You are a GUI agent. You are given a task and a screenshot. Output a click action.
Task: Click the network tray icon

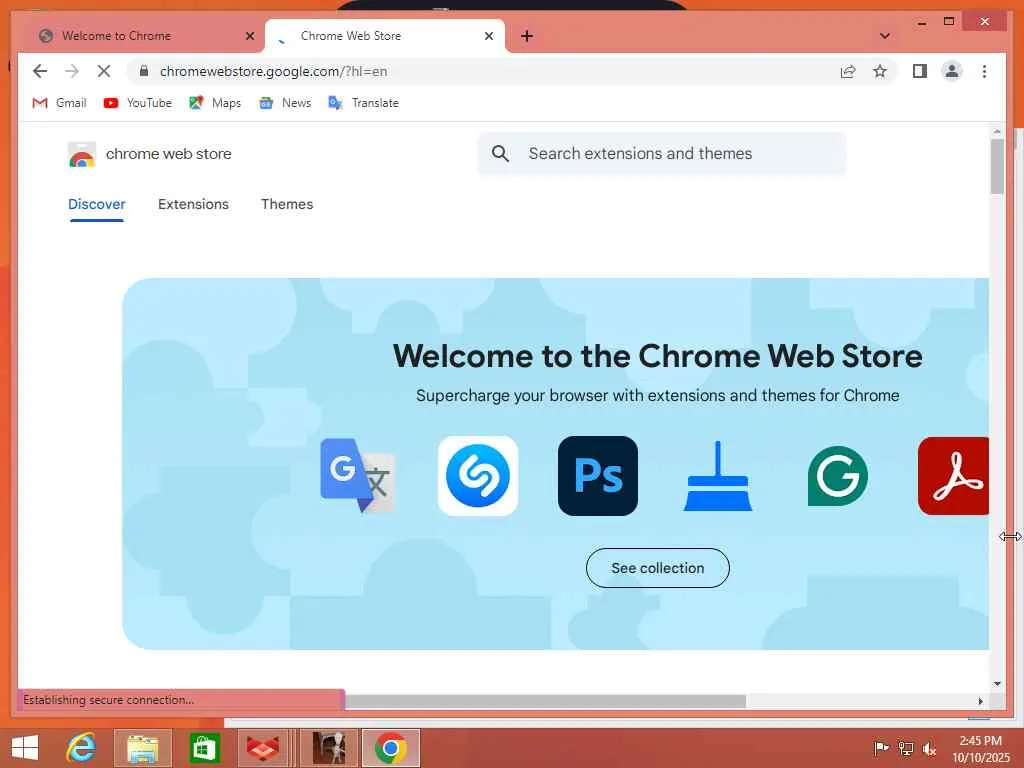(906, 748)
